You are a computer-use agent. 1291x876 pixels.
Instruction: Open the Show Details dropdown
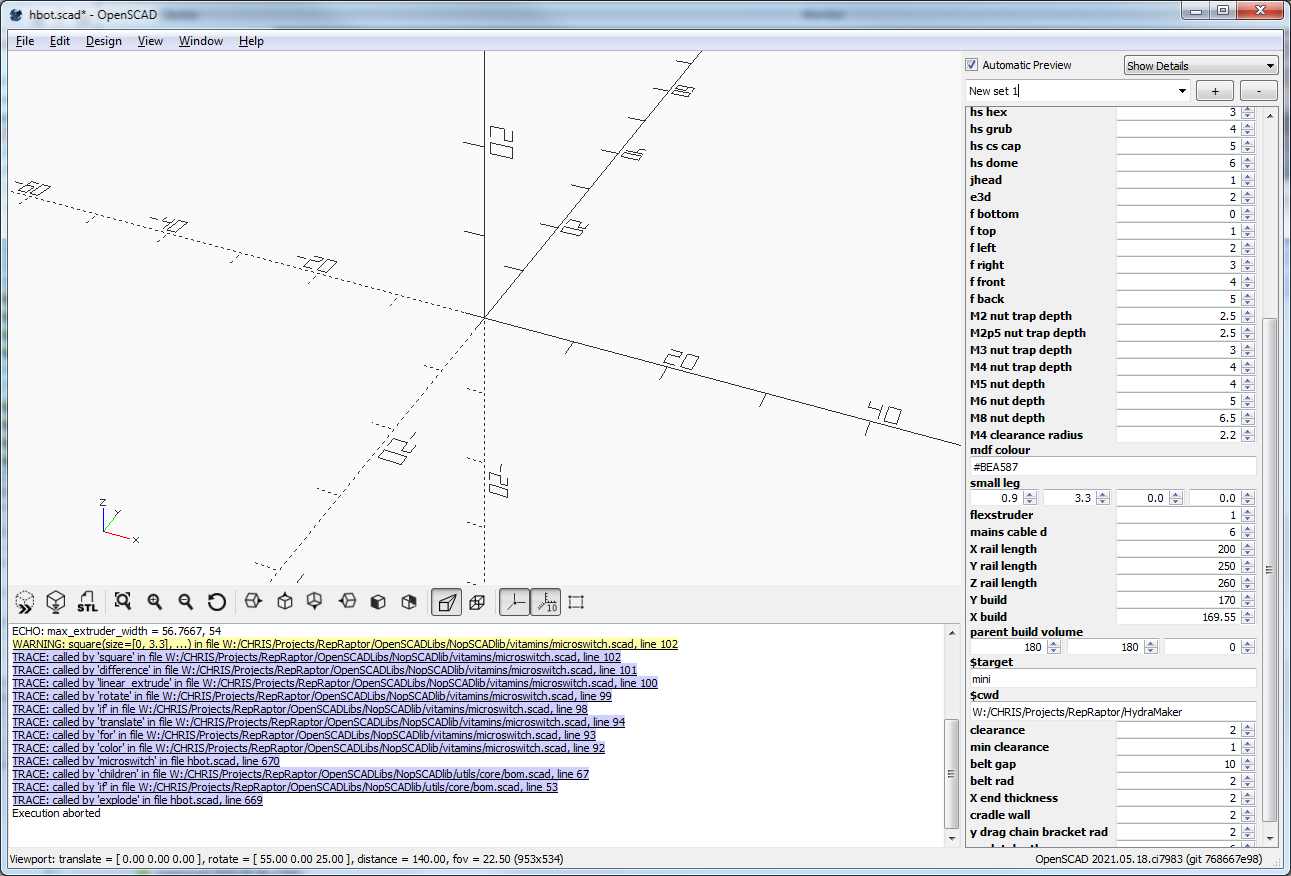(1200, 64)
